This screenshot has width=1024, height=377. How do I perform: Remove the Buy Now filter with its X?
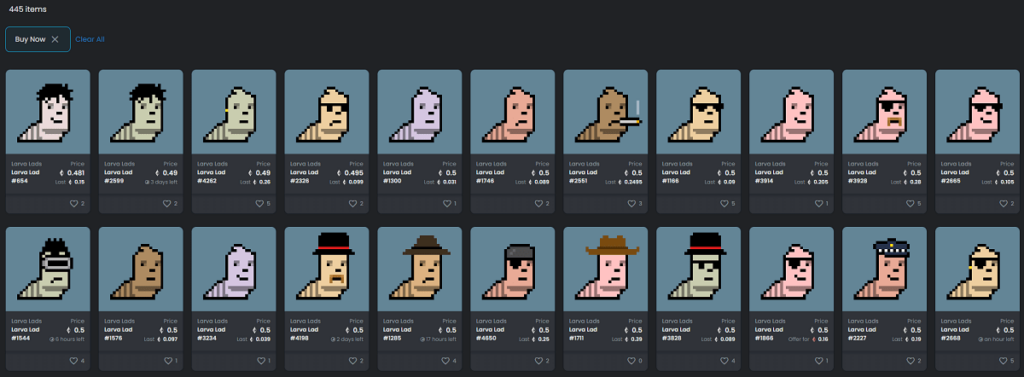[55, 39]
